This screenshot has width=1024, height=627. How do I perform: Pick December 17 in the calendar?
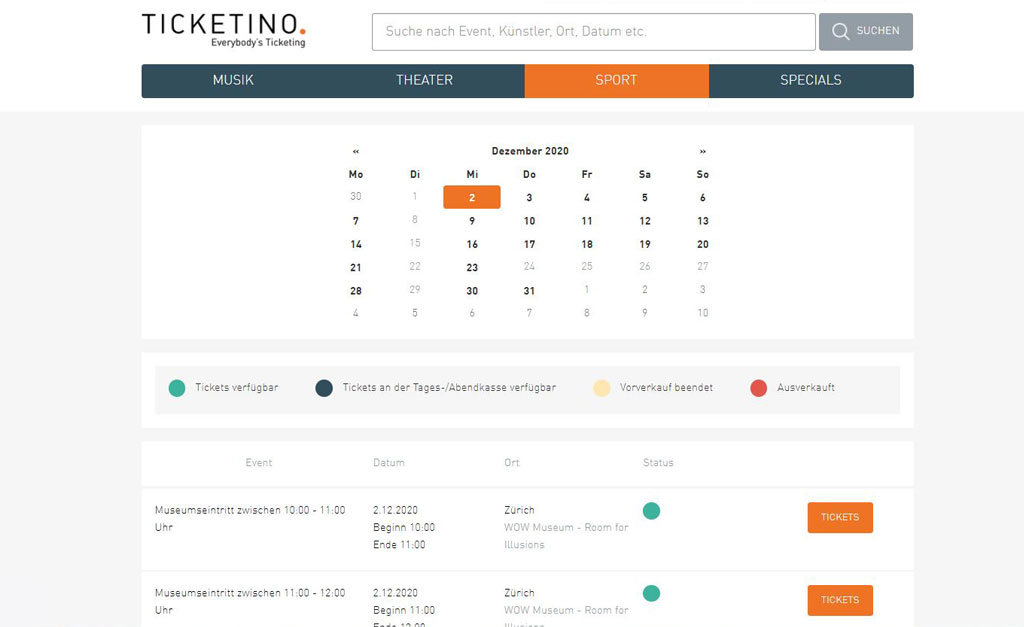[x=529, y=244]
